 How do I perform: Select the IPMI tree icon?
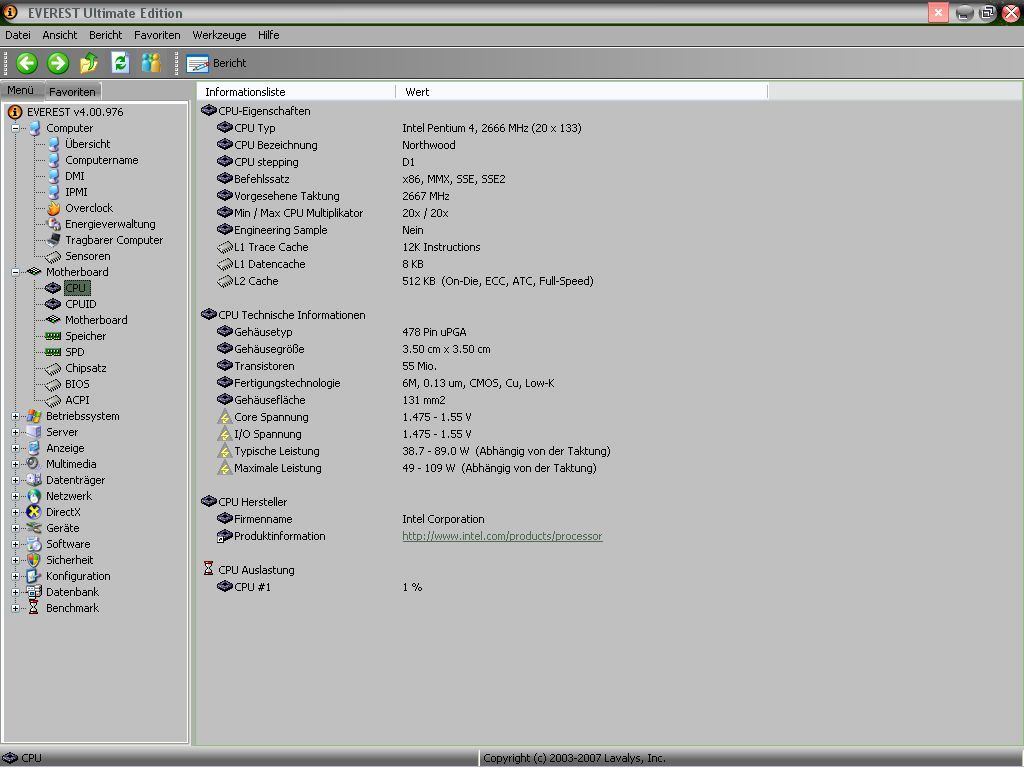click(x=54, y=193)
